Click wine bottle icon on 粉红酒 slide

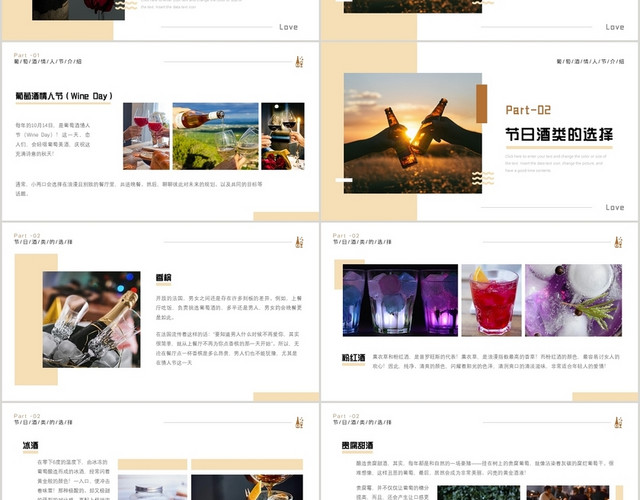tap(618, 242)
